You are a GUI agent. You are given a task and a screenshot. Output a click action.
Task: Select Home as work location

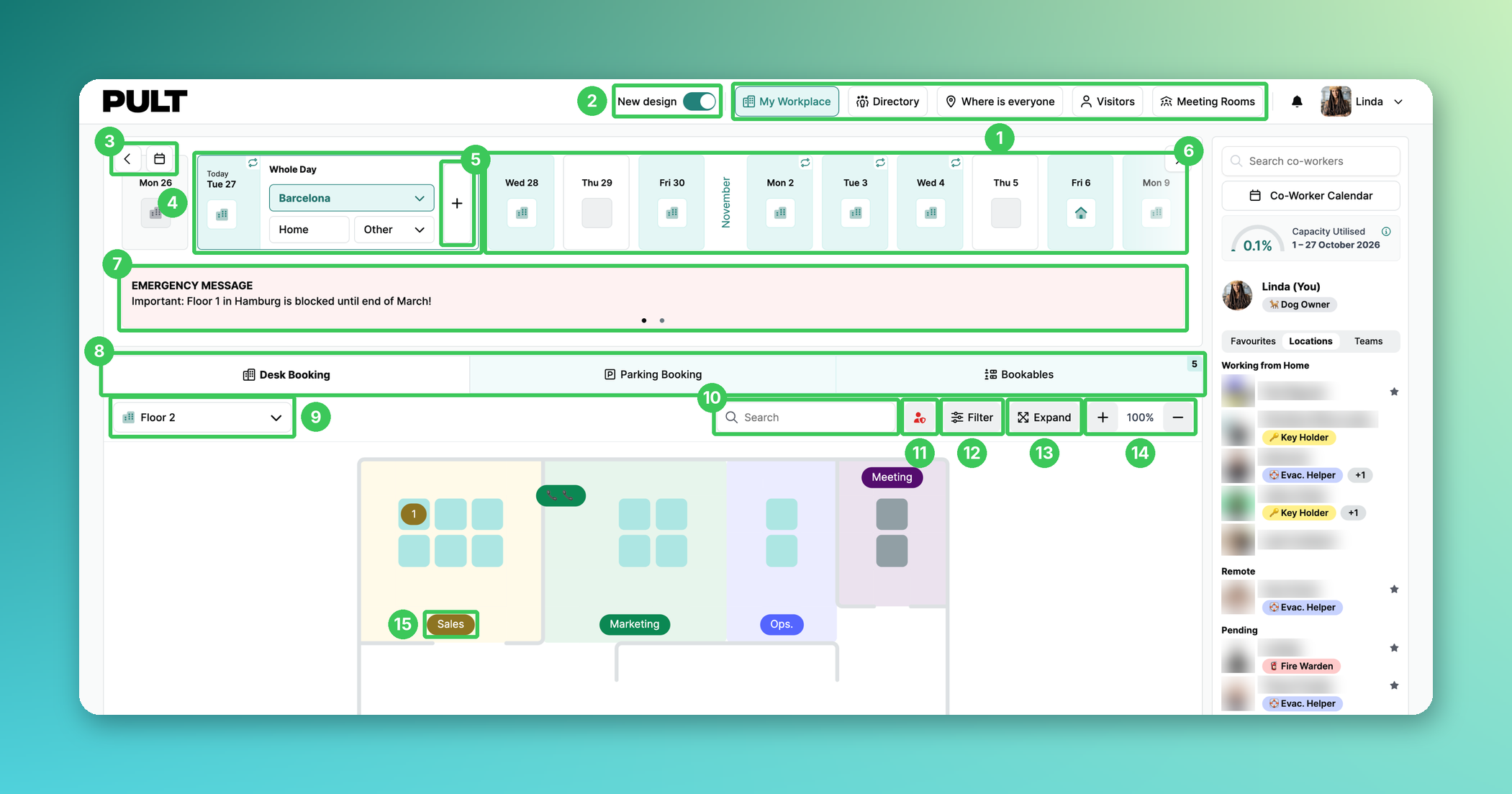[x=309, y=230]
